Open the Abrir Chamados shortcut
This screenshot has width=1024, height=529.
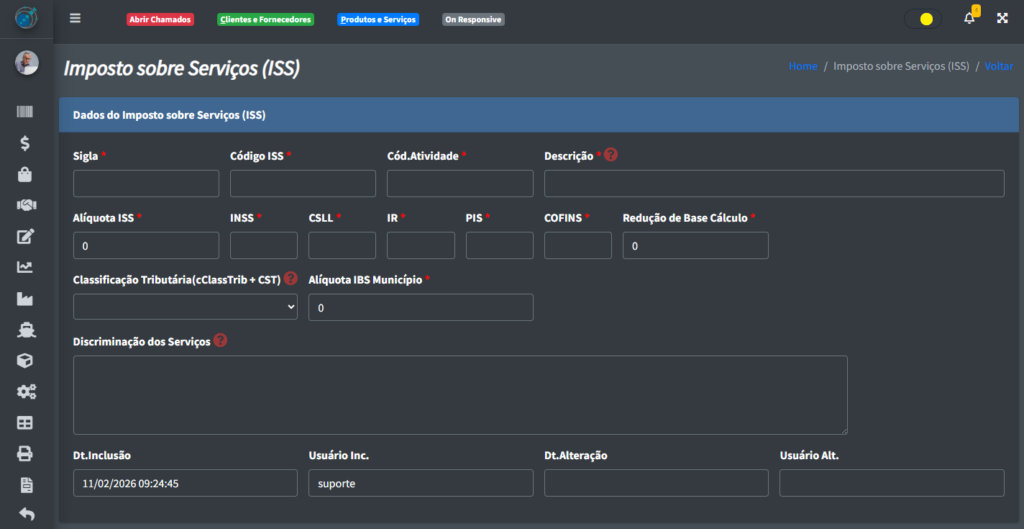160,19
